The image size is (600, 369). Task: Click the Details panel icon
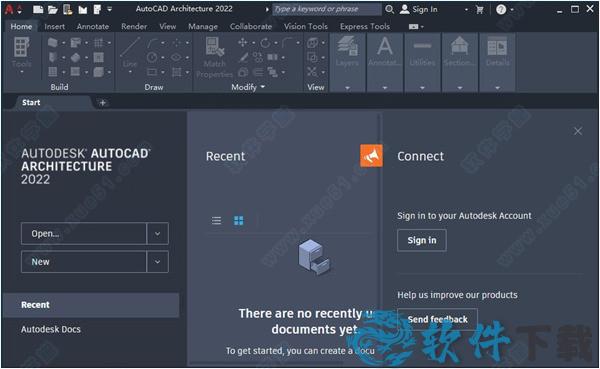click(497, 47)
